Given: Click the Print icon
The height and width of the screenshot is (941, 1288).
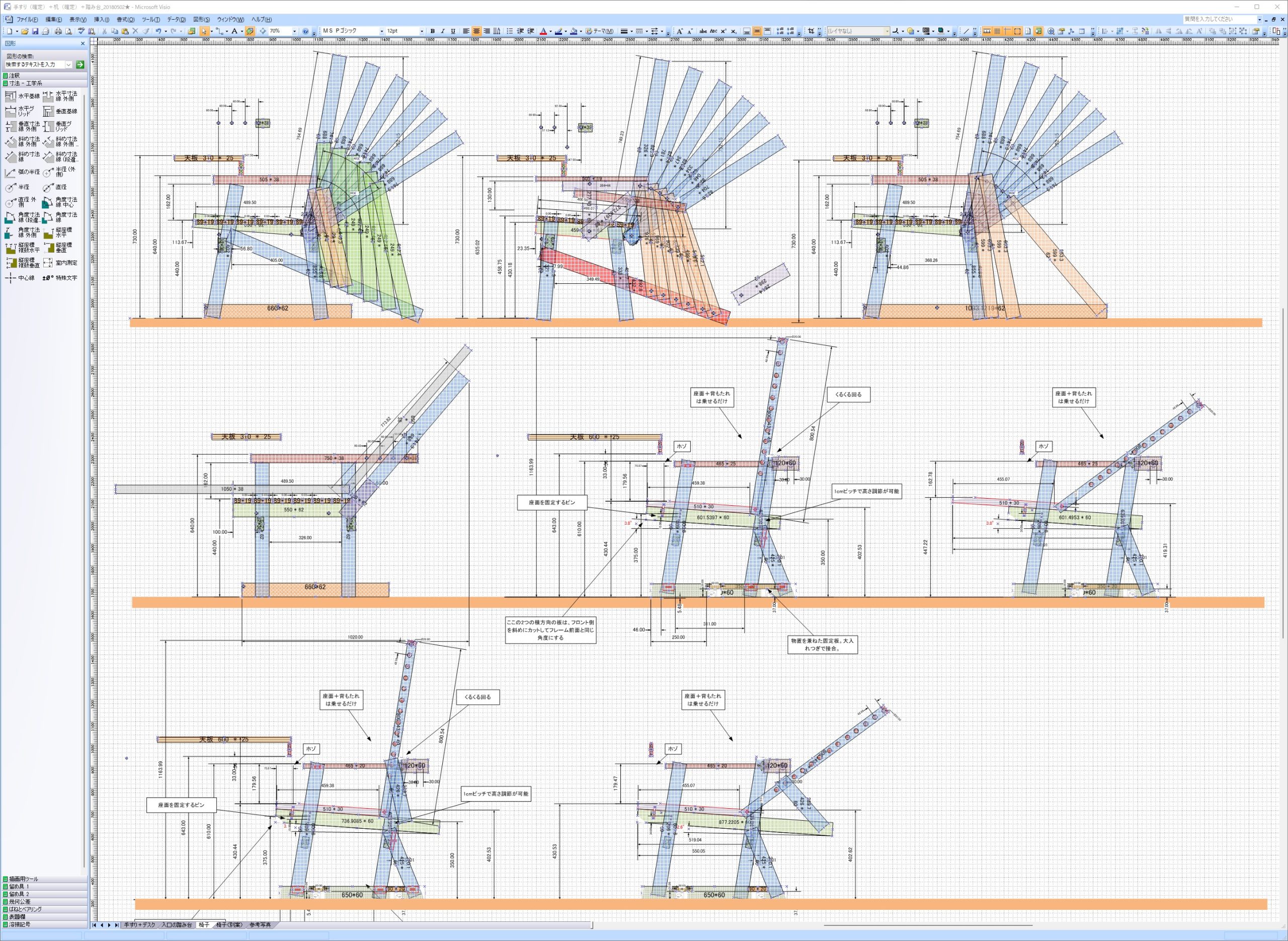Looking at the screenshot, I should point(58,31).
